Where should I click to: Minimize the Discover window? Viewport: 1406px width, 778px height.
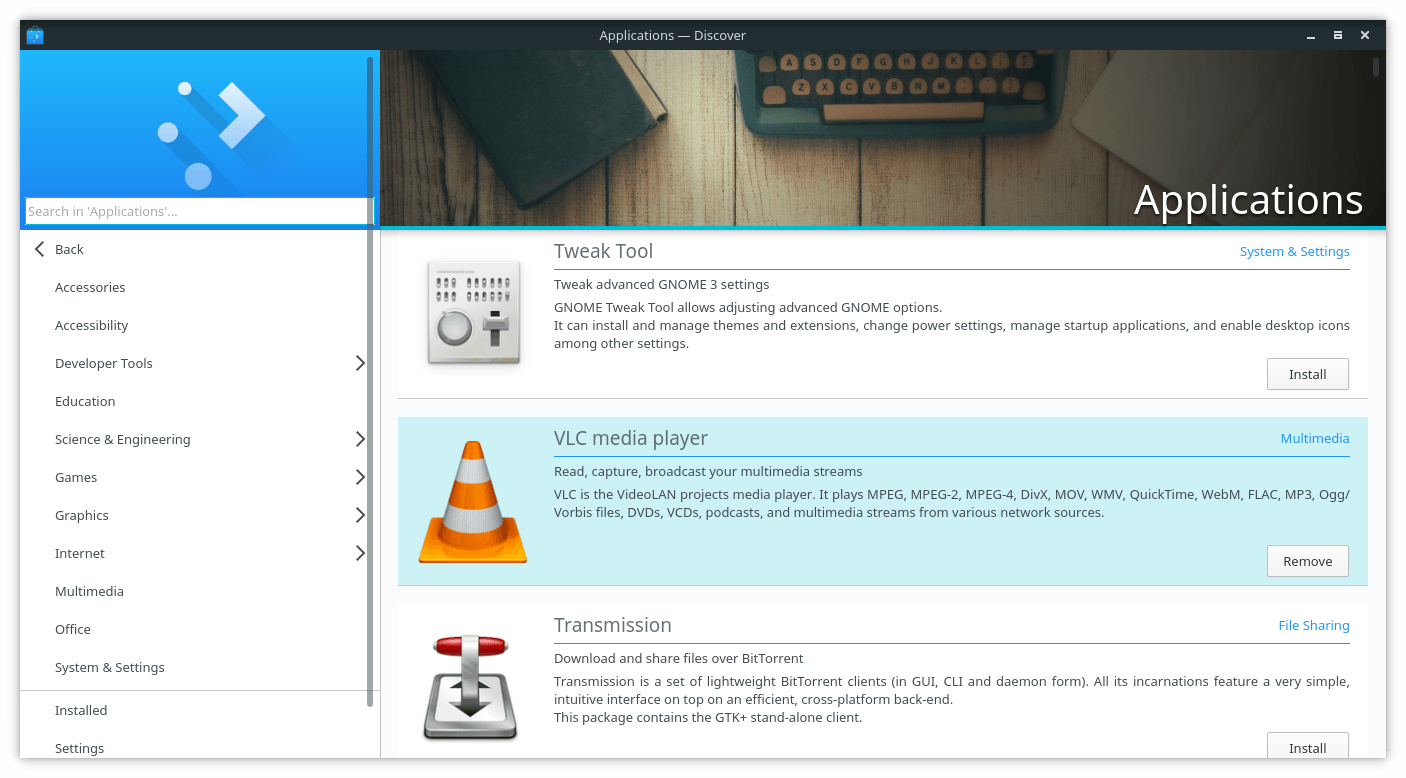point(1311,36)
